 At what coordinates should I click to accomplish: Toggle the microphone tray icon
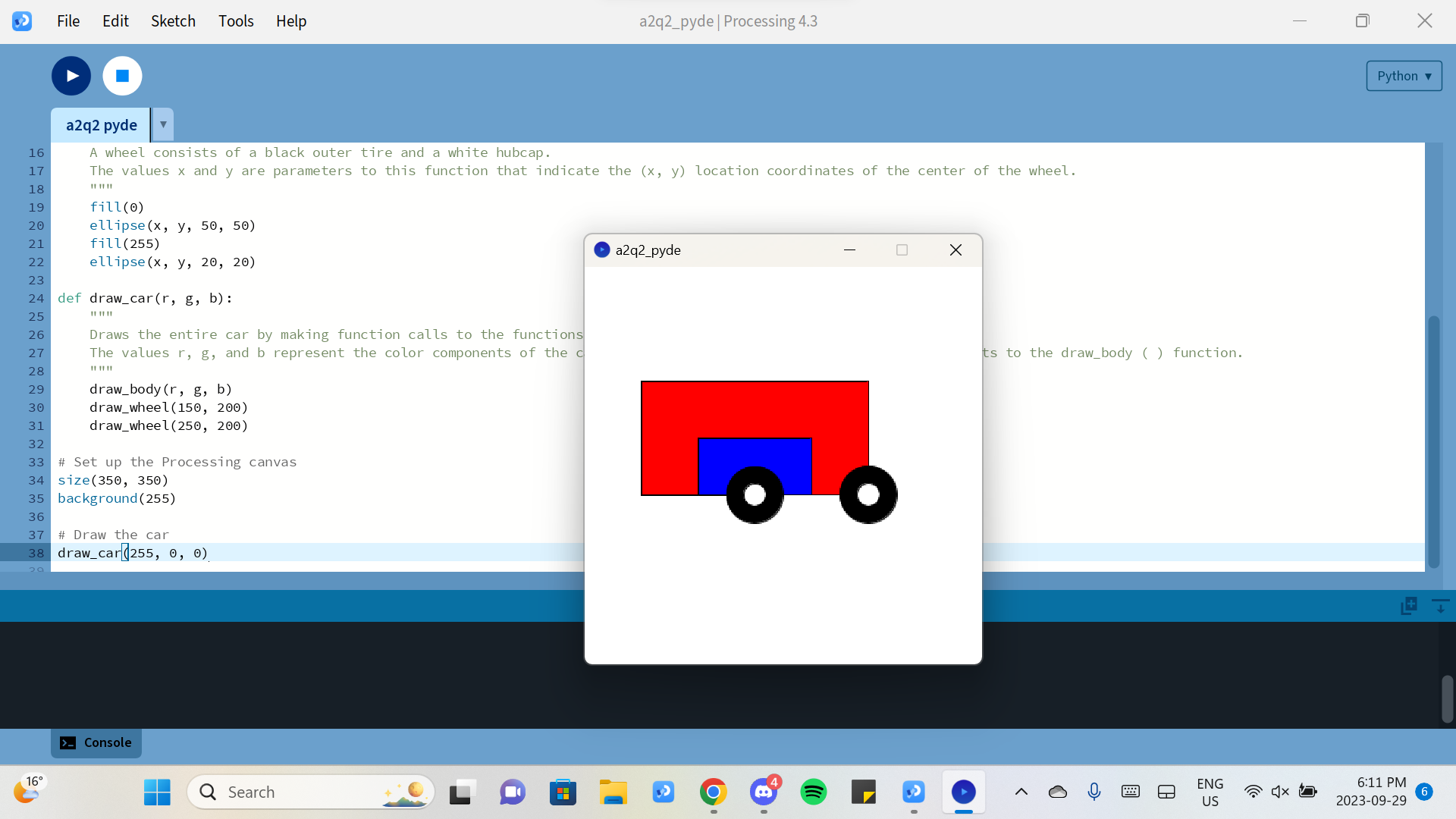(1094, 792)
